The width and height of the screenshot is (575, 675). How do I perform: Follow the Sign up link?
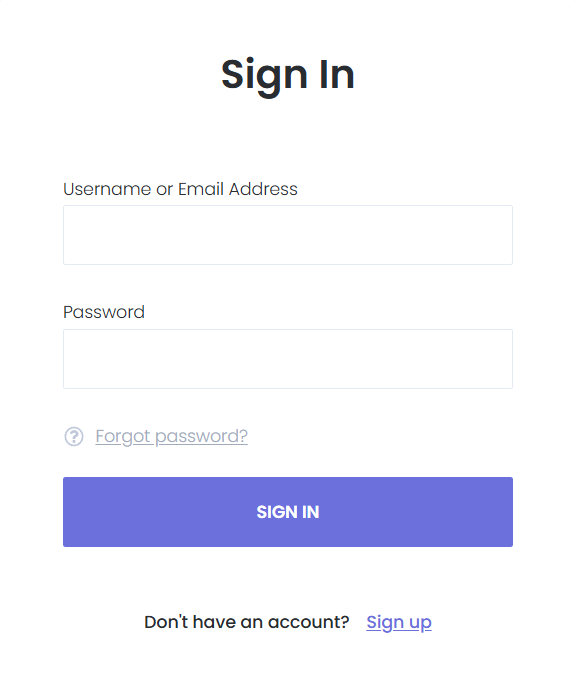[x=399, y=622]
